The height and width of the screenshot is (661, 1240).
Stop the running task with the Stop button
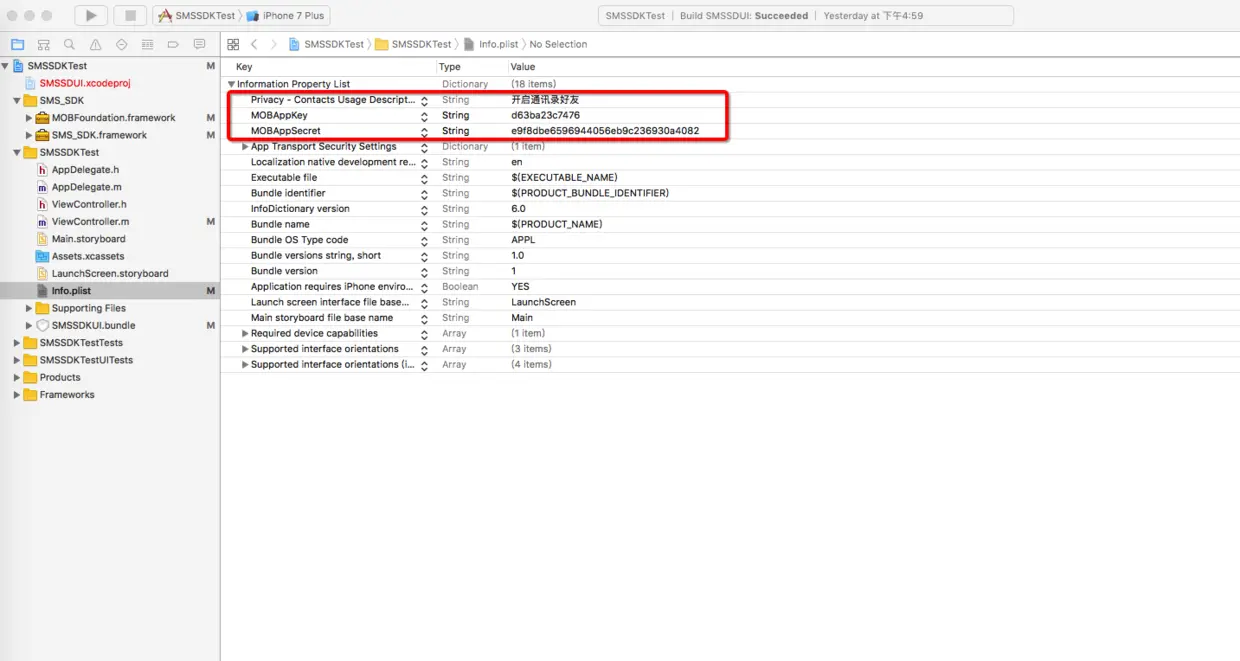click(129, 16)
